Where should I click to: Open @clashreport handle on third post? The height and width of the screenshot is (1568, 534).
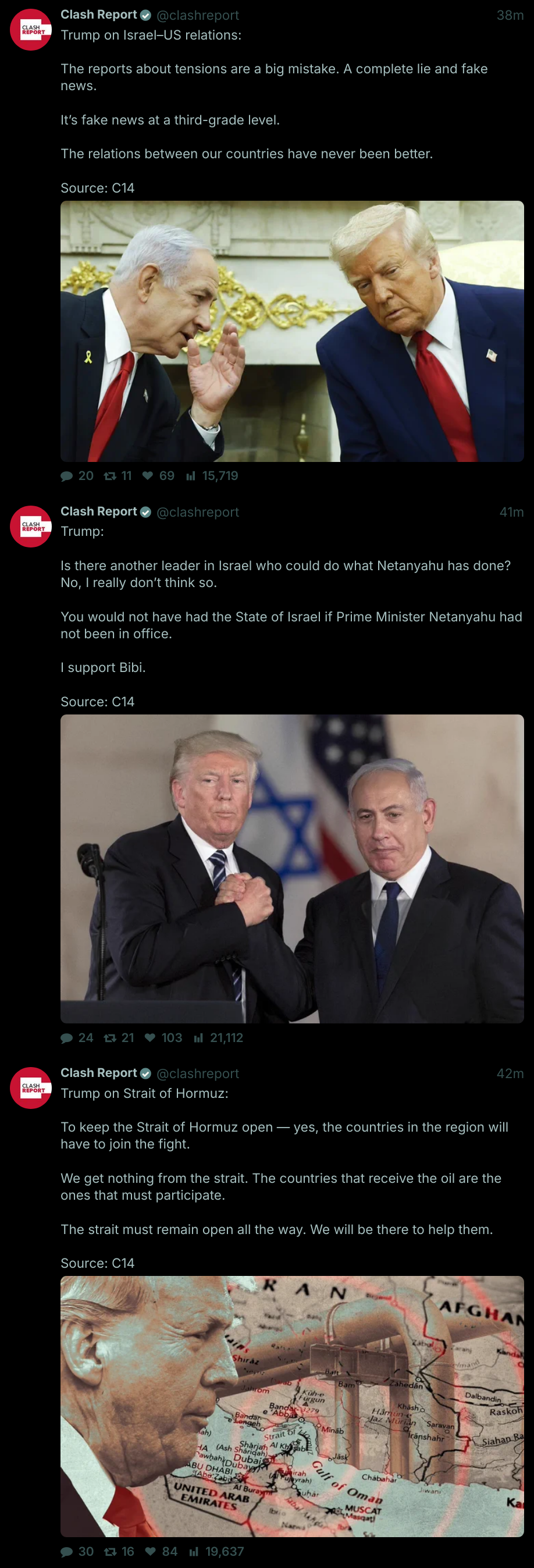point(198,1073)
